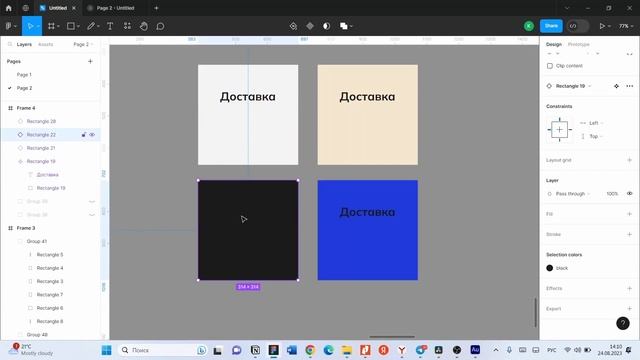
Task: Click the component properties icon beside Rectangle 19
Action: coord(616,86)
